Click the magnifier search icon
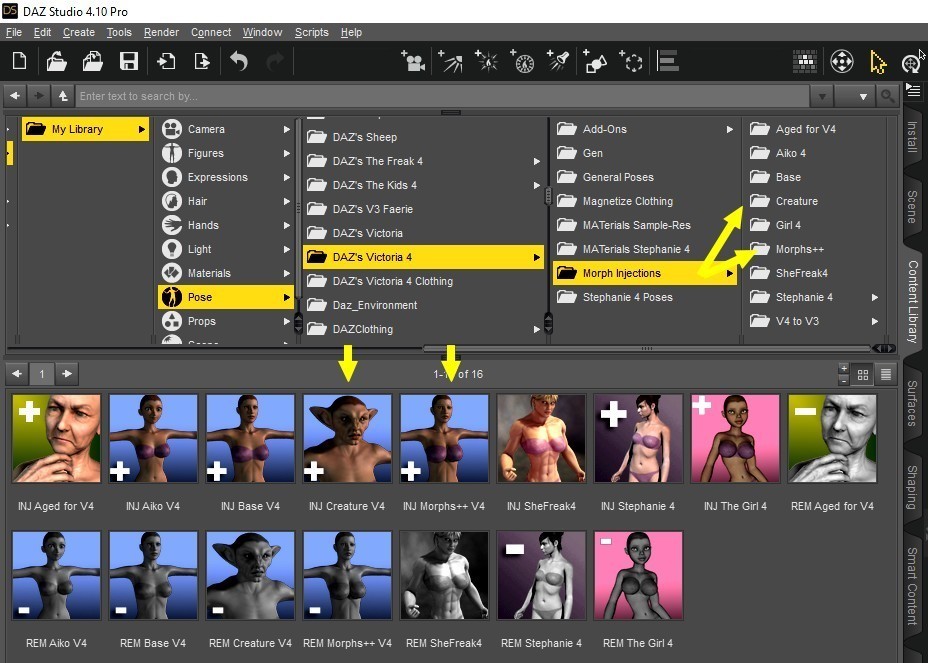Screen dimensions: 928x663 (x=887, y=96)
